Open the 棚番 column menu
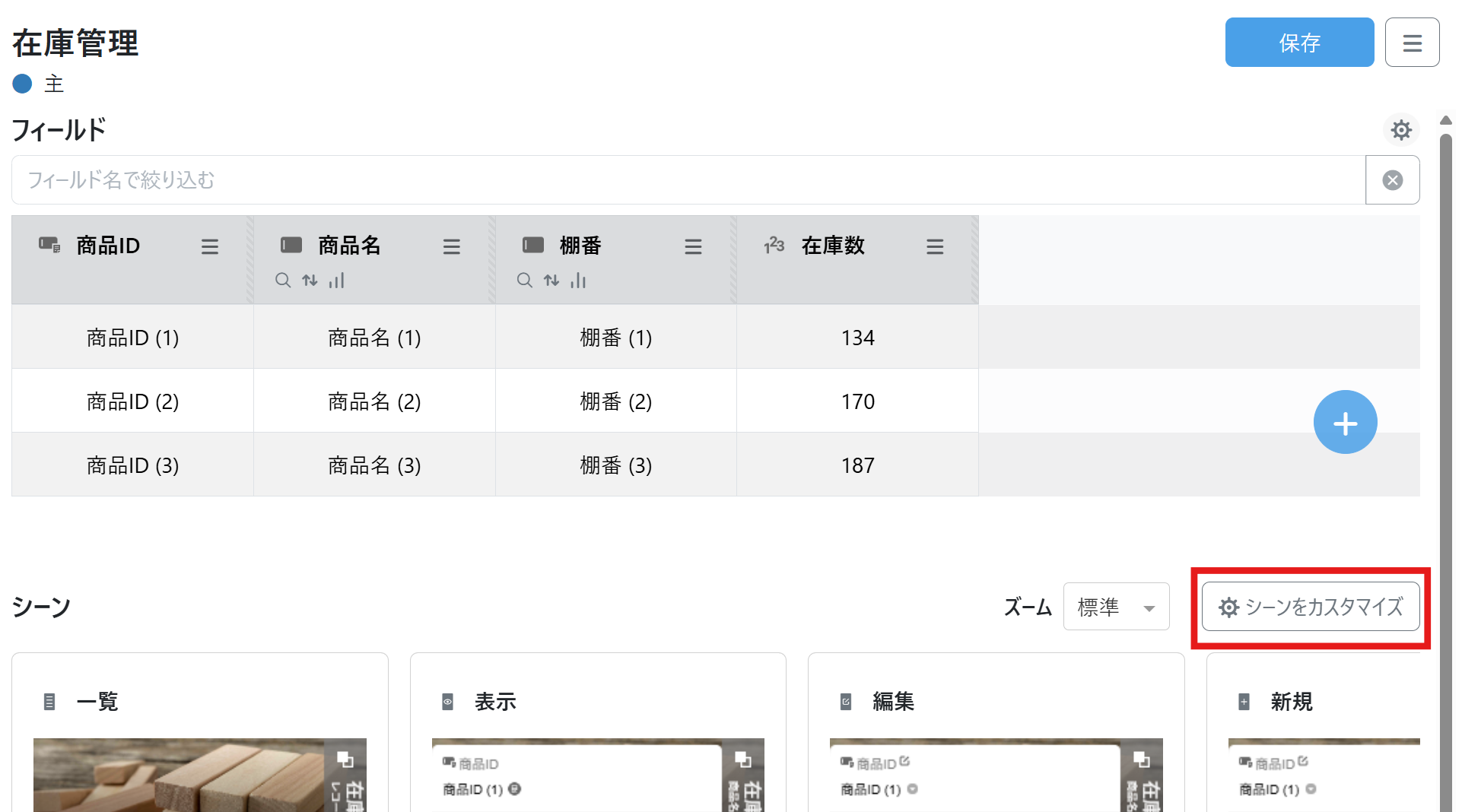Image resolution: width=1462 pixels, height=812 pixels. click(x=693, y=247)
